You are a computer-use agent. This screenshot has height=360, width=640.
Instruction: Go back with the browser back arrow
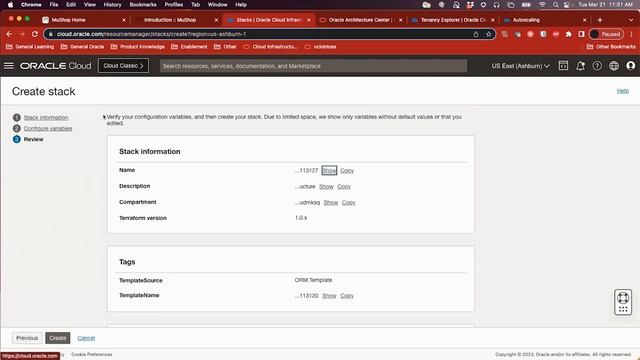click(9, 34)
